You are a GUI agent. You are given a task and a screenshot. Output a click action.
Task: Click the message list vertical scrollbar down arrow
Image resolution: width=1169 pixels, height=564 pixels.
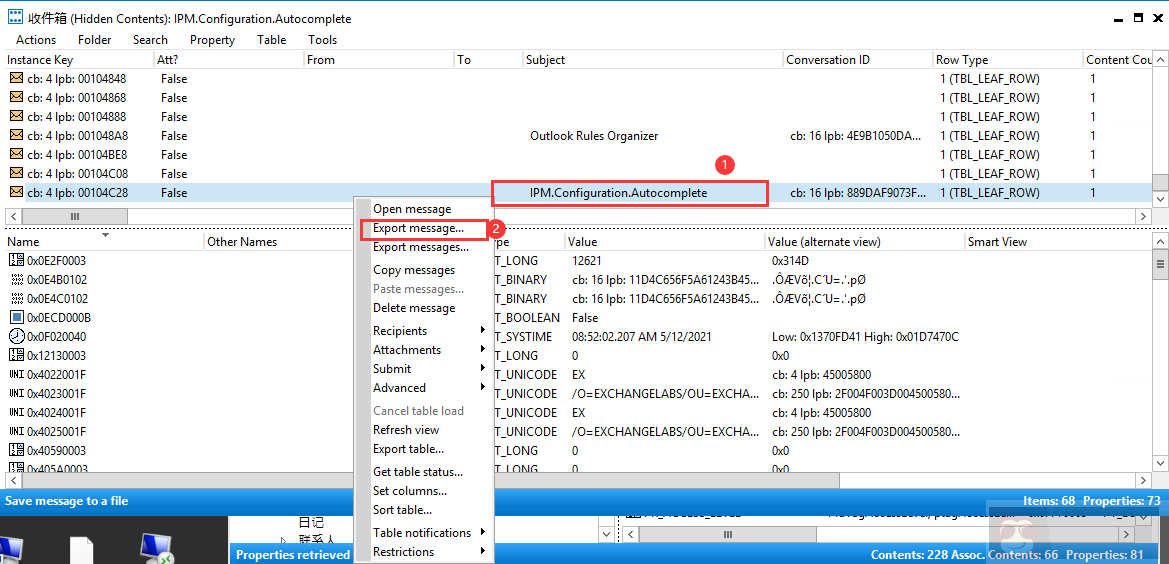(x=1160, y=200)
